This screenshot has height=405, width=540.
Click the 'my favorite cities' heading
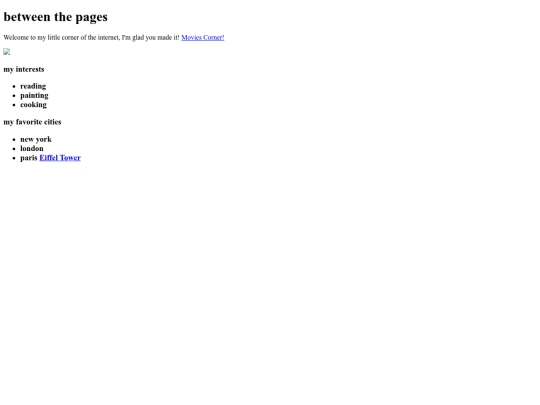(x=32, y=122)
